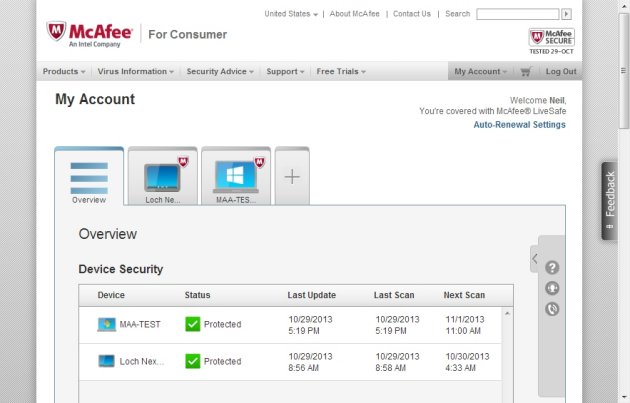
Task: Expand the Products dropdown menu
Action: point(64,72)
